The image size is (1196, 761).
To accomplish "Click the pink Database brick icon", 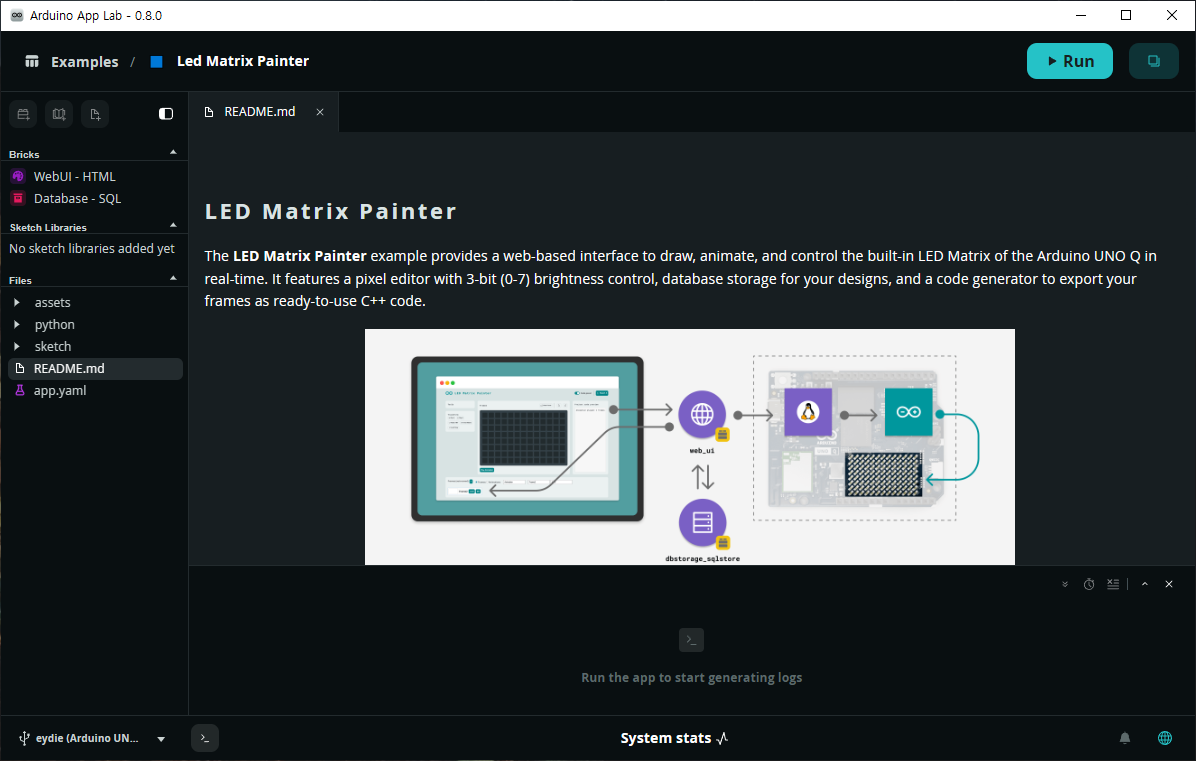I will point(18,198).
